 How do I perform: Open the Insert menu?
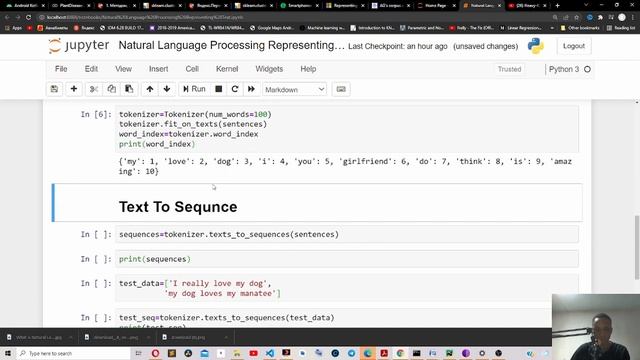click(x=158, y=69)
